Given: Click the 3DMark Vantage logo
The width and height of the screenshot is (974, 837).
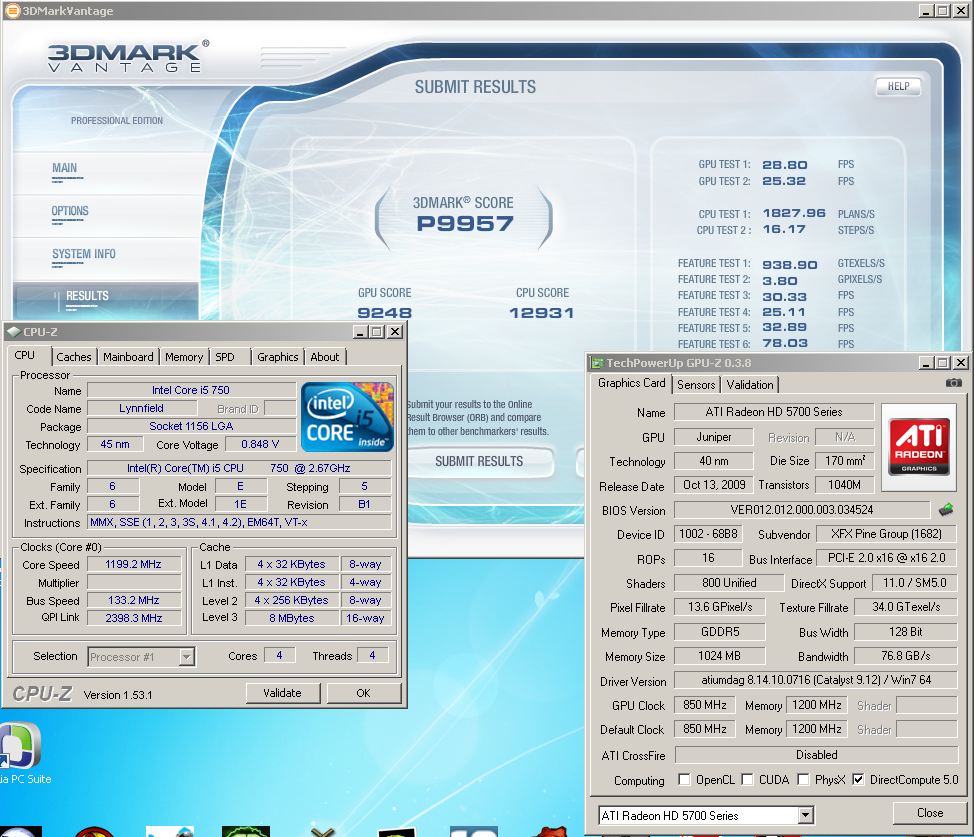Looking at the screenshot, I should pos(129,57).
